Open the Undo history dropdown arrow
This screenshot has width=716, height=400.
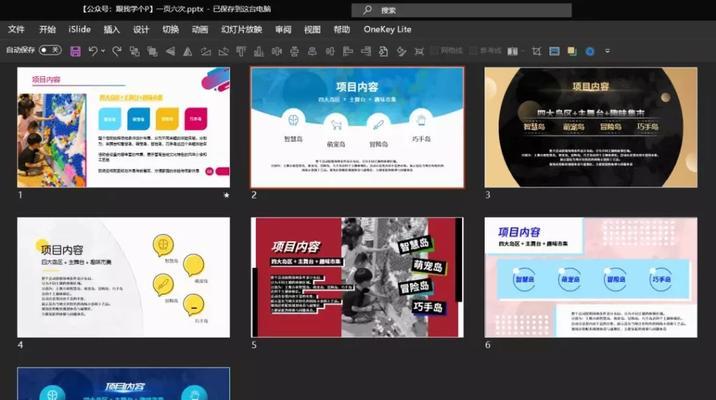[103, 51]
